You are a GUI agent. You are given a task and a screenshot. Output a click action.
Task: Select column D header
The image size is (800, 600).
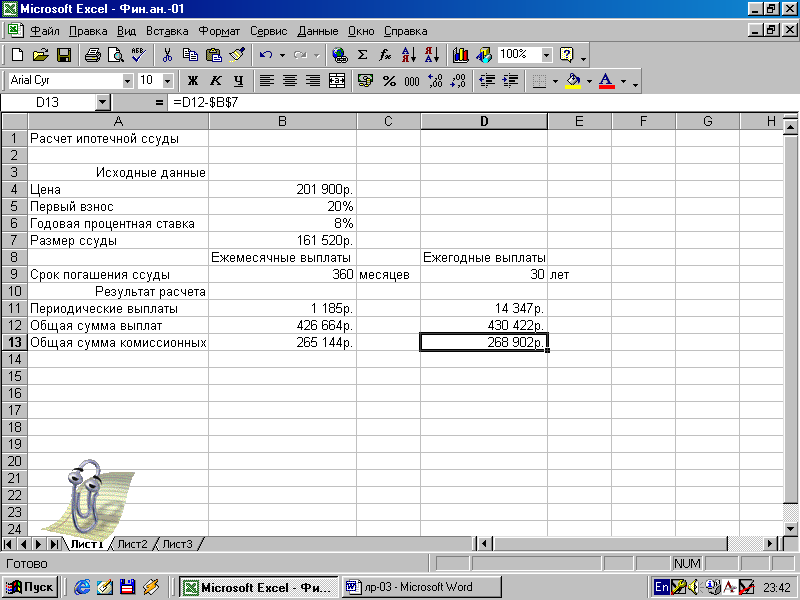point(484,121)
